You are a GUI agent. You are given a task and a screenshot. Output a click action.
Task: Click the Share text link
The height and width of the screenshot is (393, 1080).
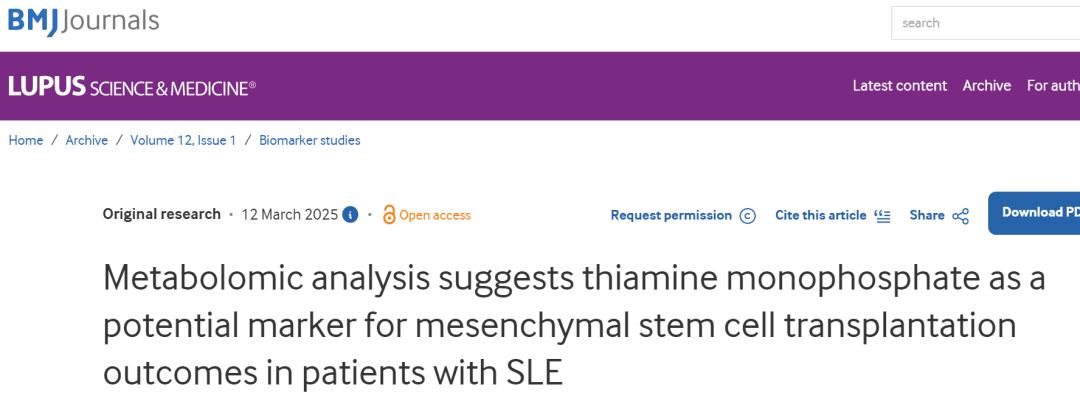(926, 215)
